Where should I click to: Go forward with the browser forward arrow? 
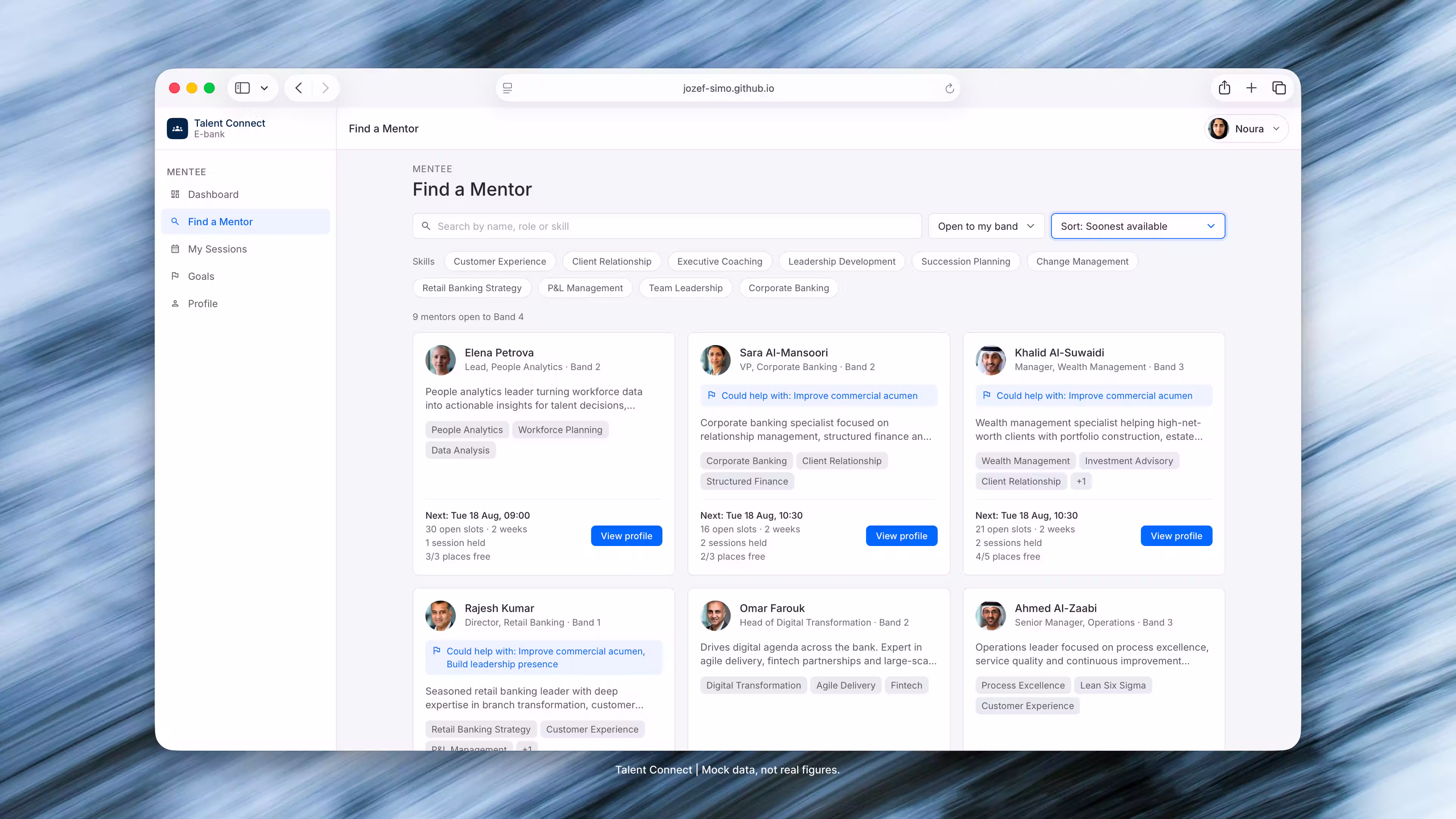coord(326,88)
